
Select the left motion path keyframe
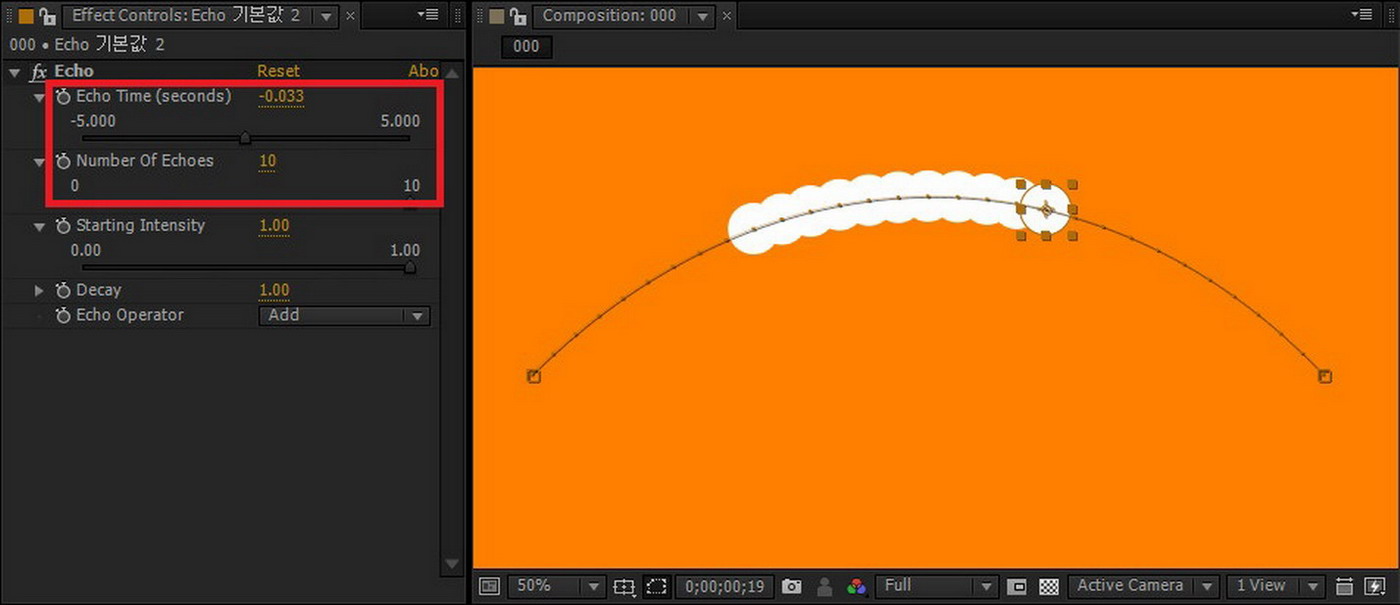coord(533,376)
